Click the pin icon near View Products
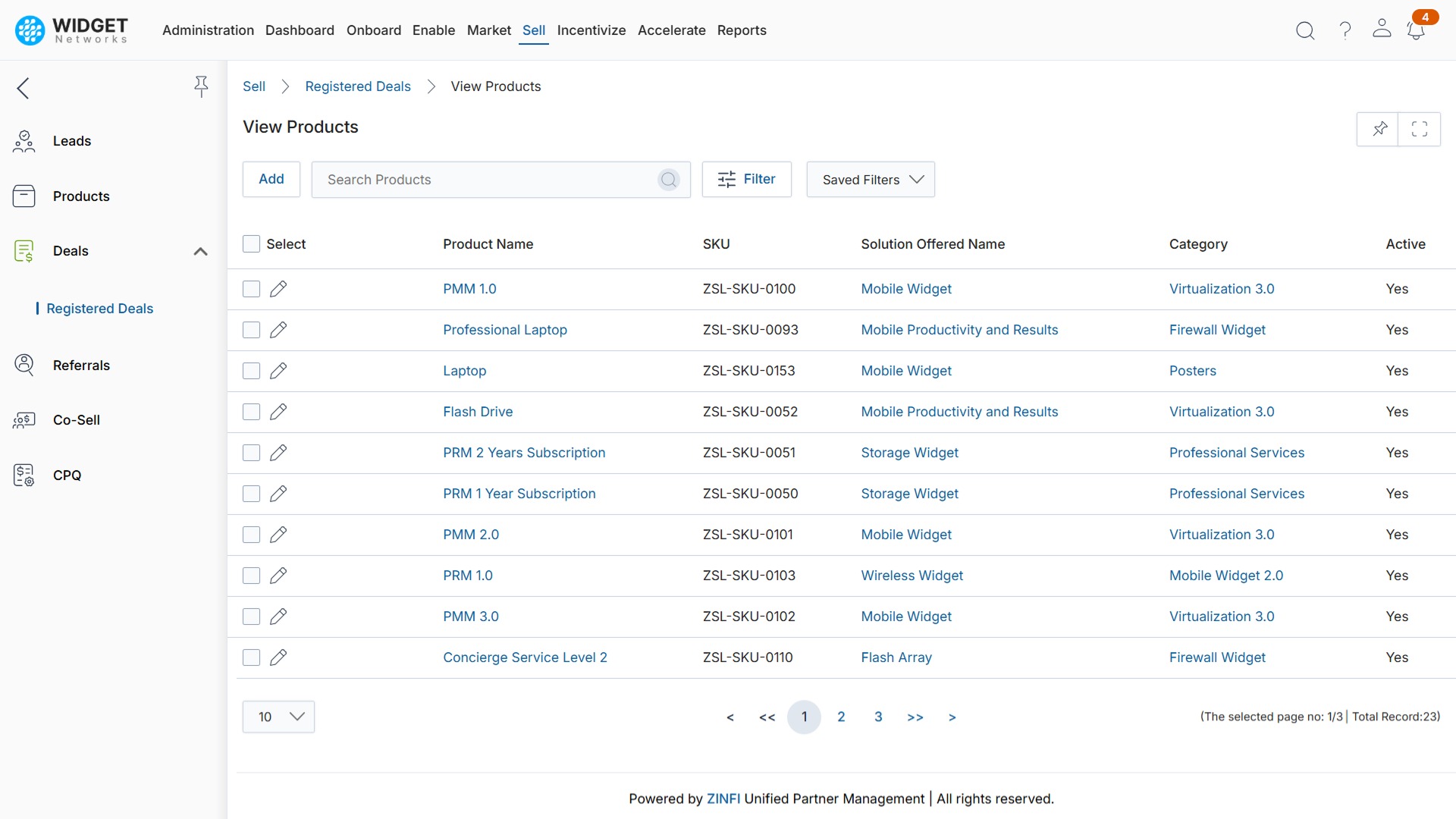The width and height of the screenshot is (1456, 819). click(x=1379, y=129)
